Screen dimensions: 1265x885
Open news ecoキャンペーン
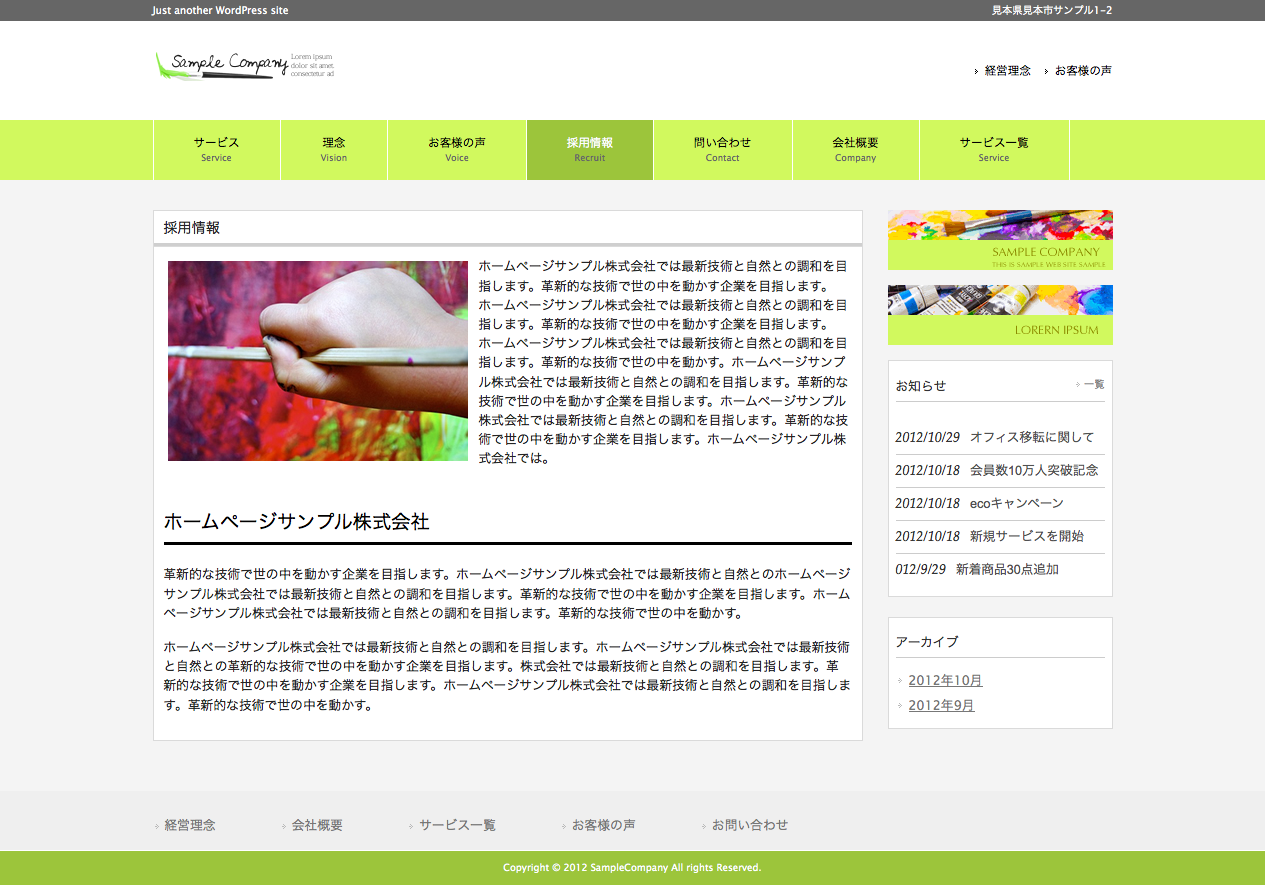pos(1017,503)
